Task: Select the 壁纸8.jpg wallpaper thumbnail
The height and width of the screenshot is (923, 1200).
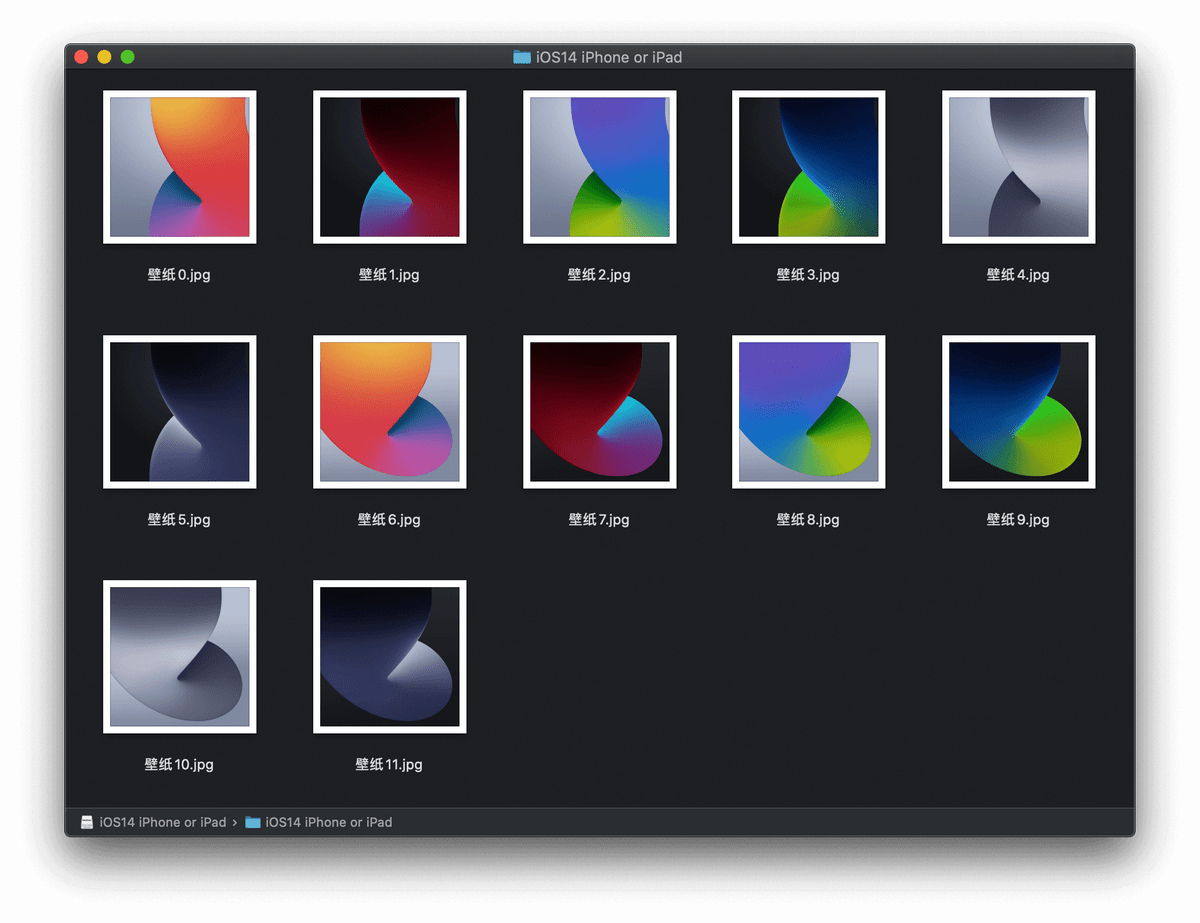Action: coord(809,412)
